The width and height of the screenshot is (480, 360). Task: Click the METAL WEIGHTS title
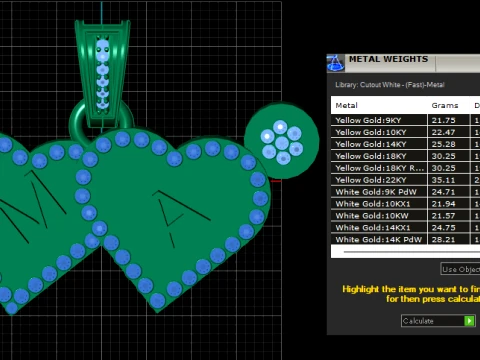[388, 59]
